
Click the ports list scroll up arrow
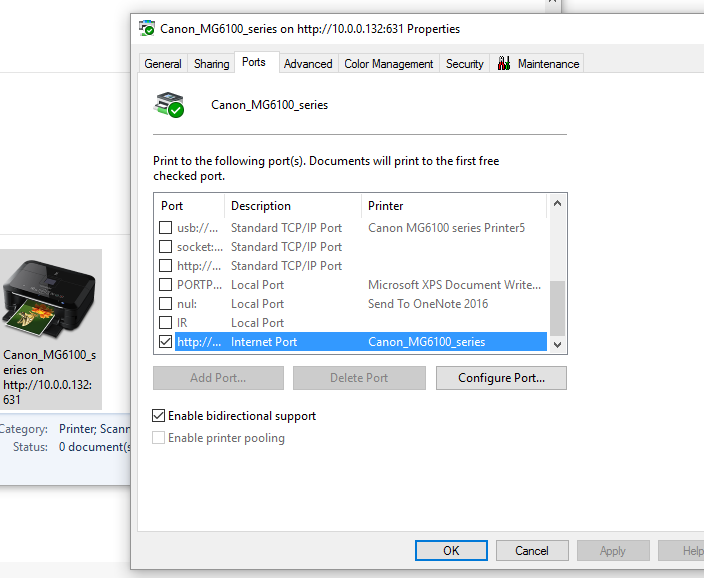(x=558, y=203)
